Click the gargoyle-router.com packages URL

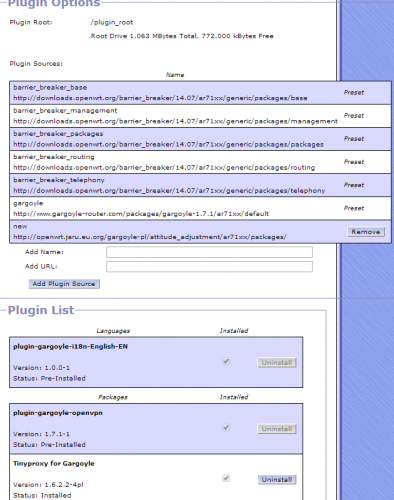(141, 214)
